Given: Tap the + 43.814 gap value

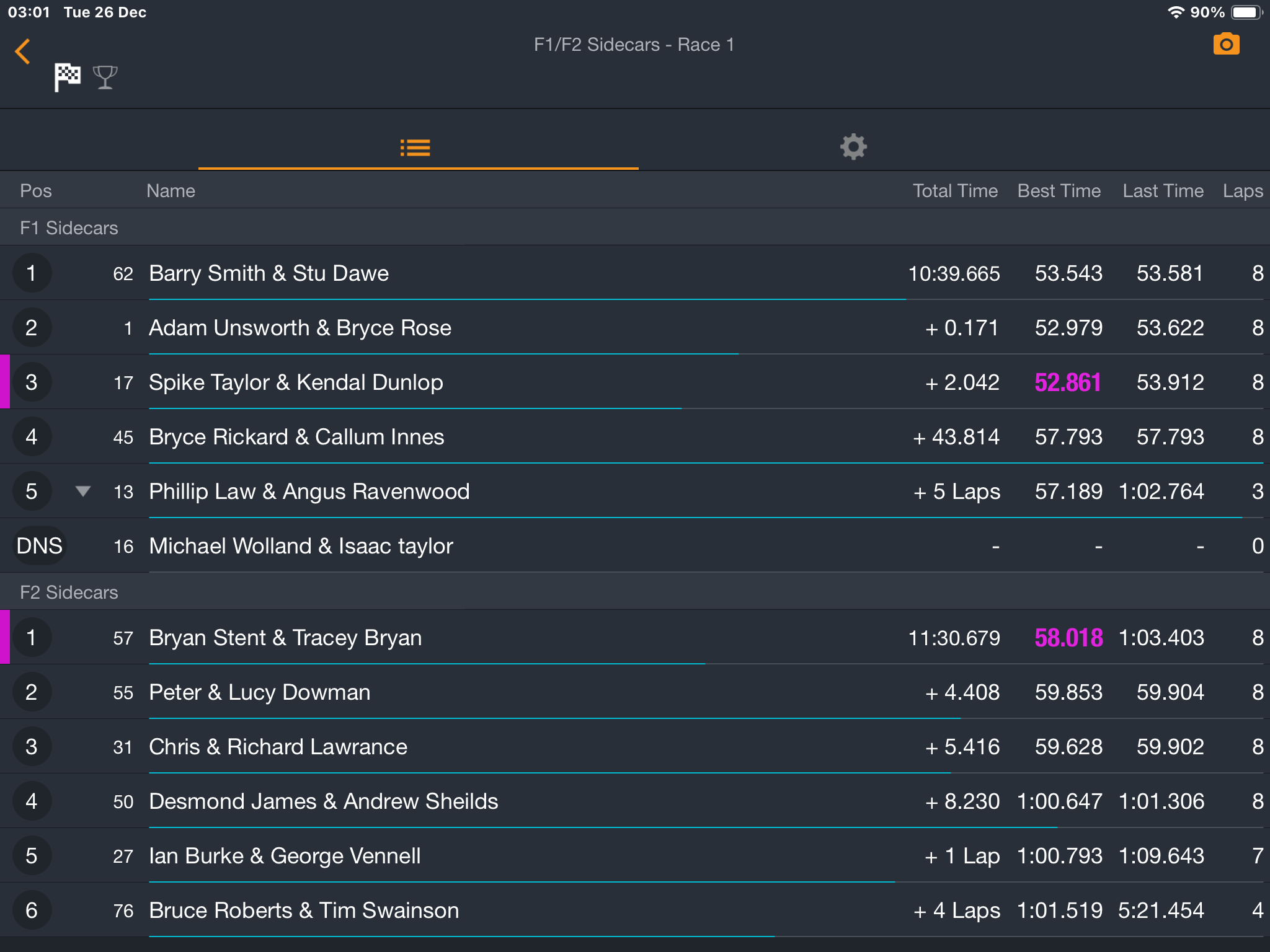Looking at the screenshot, I should click(956, 437).
